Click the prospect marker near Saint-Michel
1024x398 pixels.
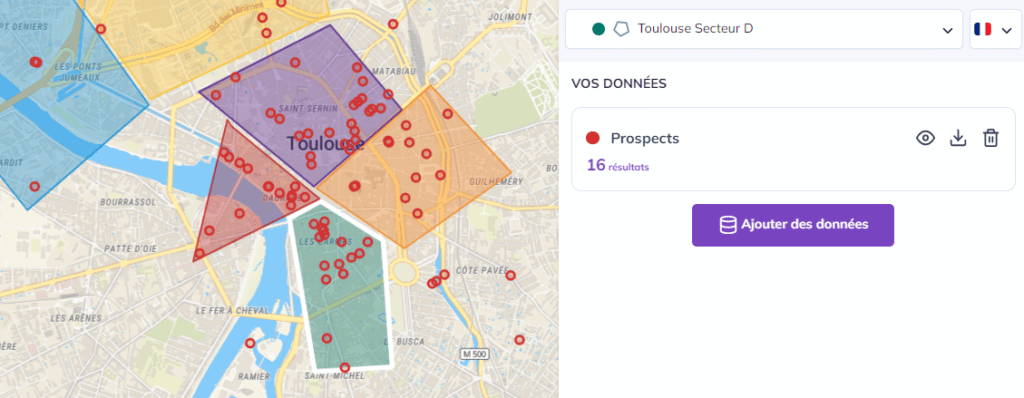click(345, 367)
